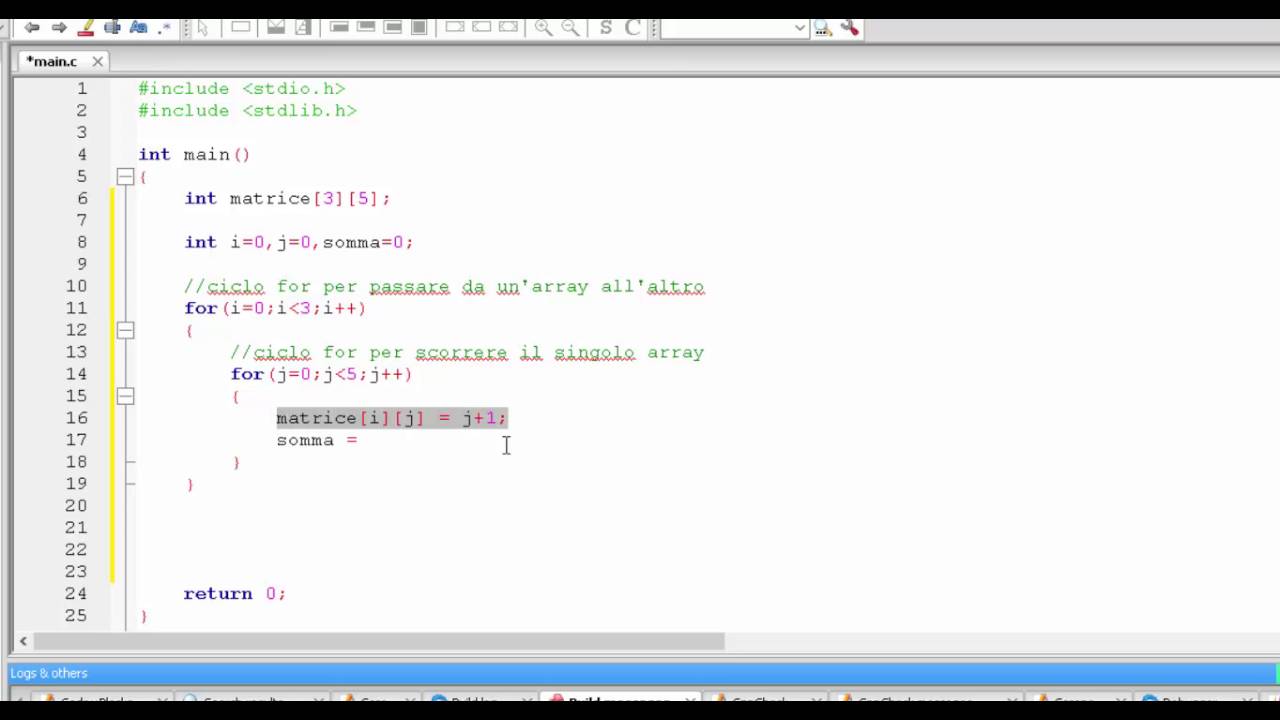Click comment 'ciclo for per passare da un'array'
The image size is (1280, 720).
[x=445, y=286]
